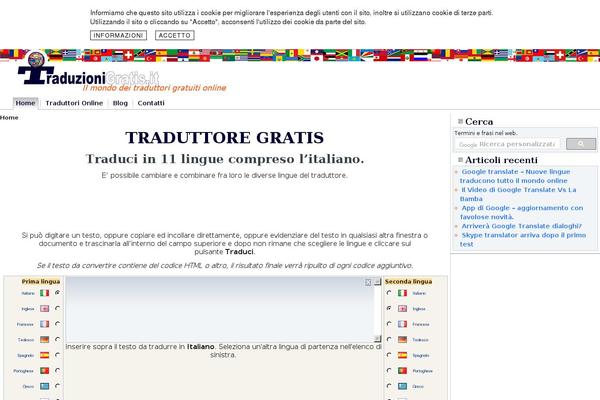Image resolution: width=600 pixels, height=400 pixels.
Task: Click the Portuguese flag under Prima lingua
Action: coord(44,371)
